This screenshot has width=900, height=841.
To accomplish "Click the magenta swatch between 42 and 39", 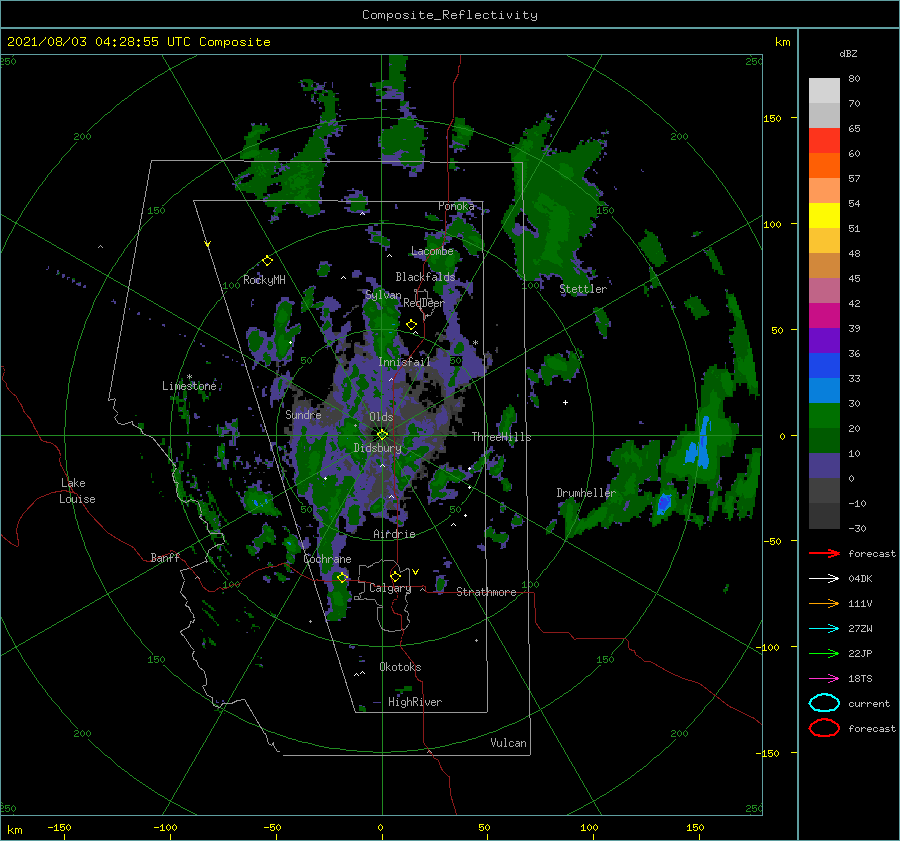I will click(824, 316).
